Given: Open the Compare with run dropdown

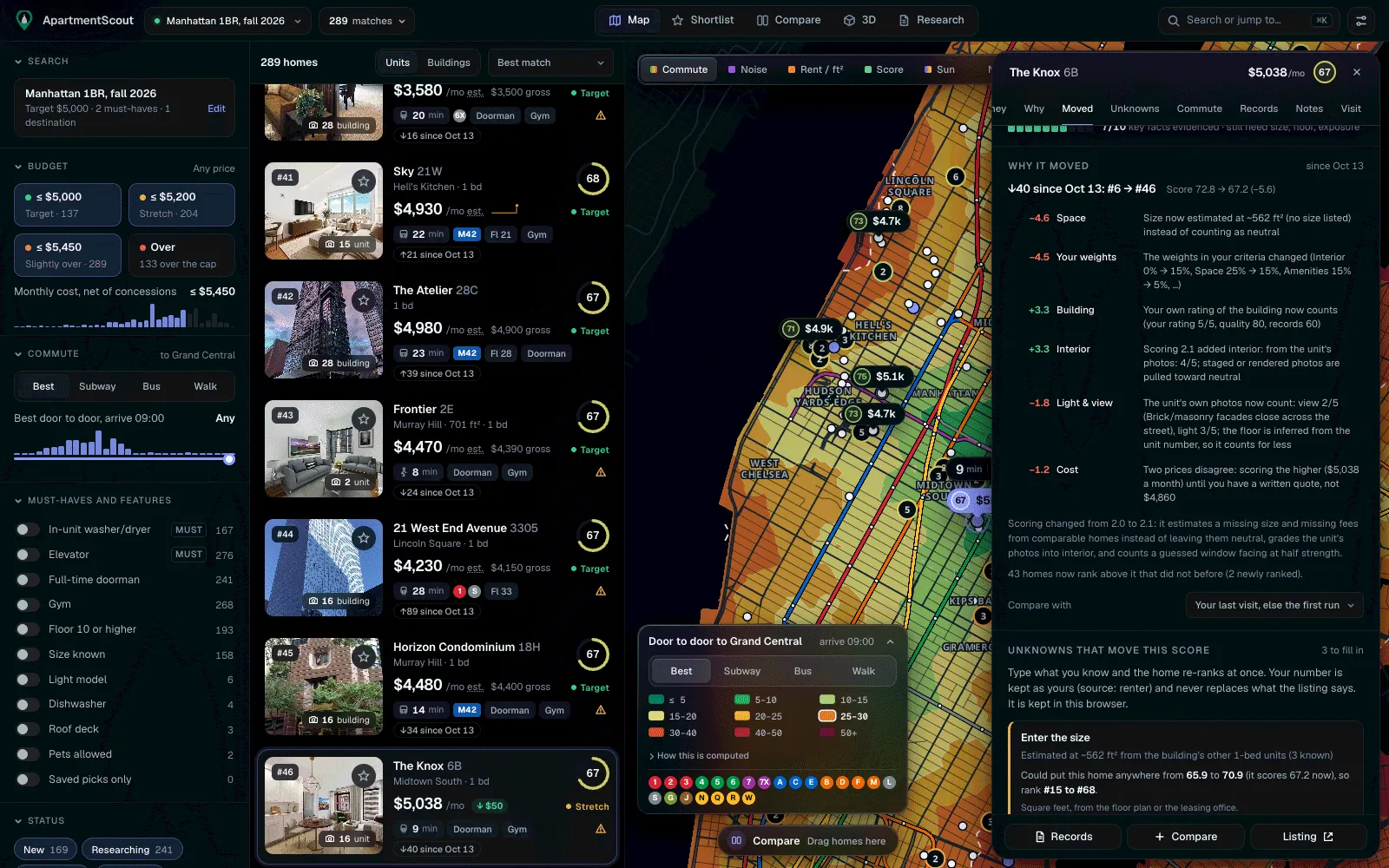Looking at the screenshot, I should pos(1274,605).
